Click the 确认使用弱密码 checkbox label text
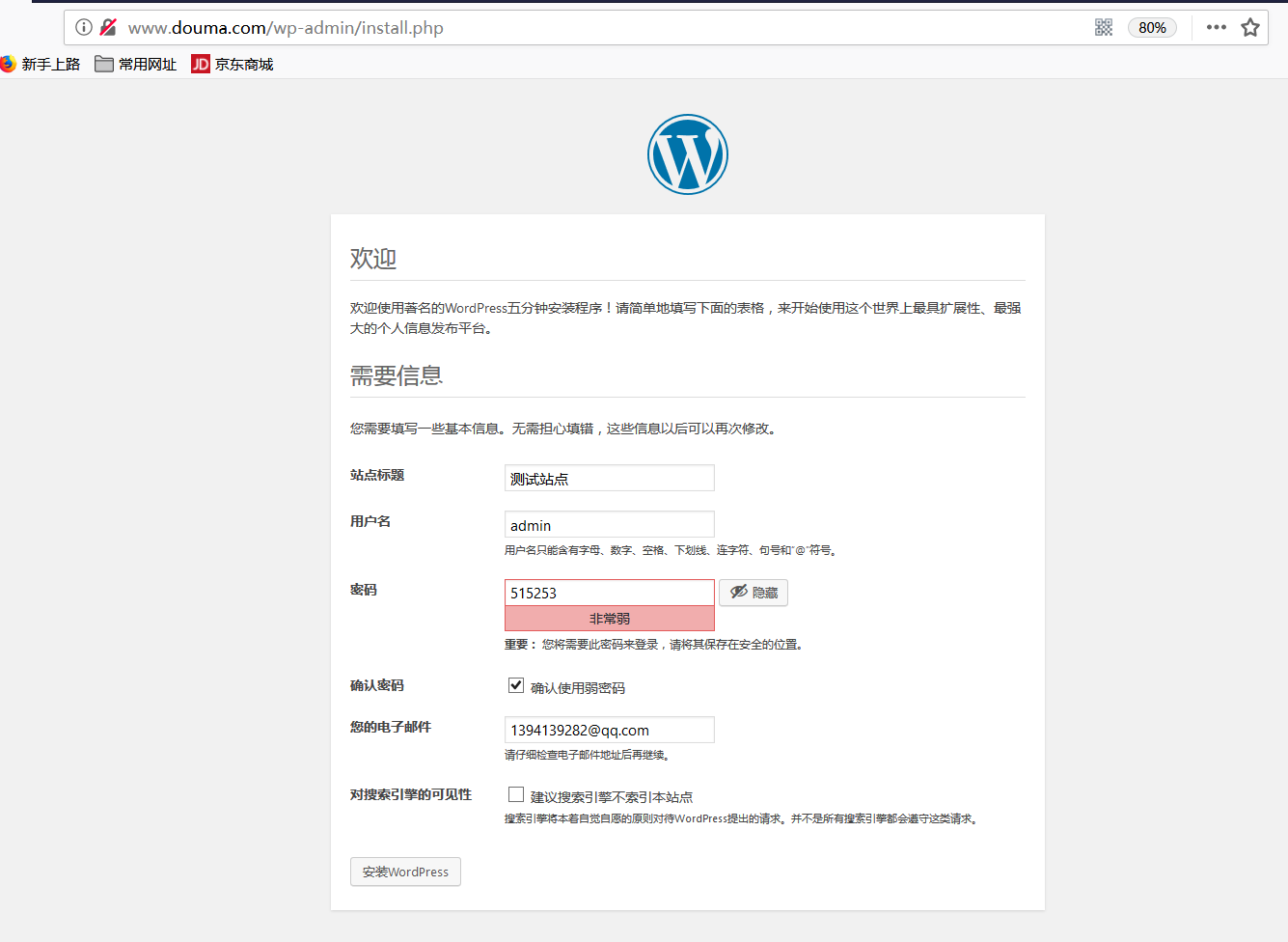 pyautogui.click(x=578, y=688)
